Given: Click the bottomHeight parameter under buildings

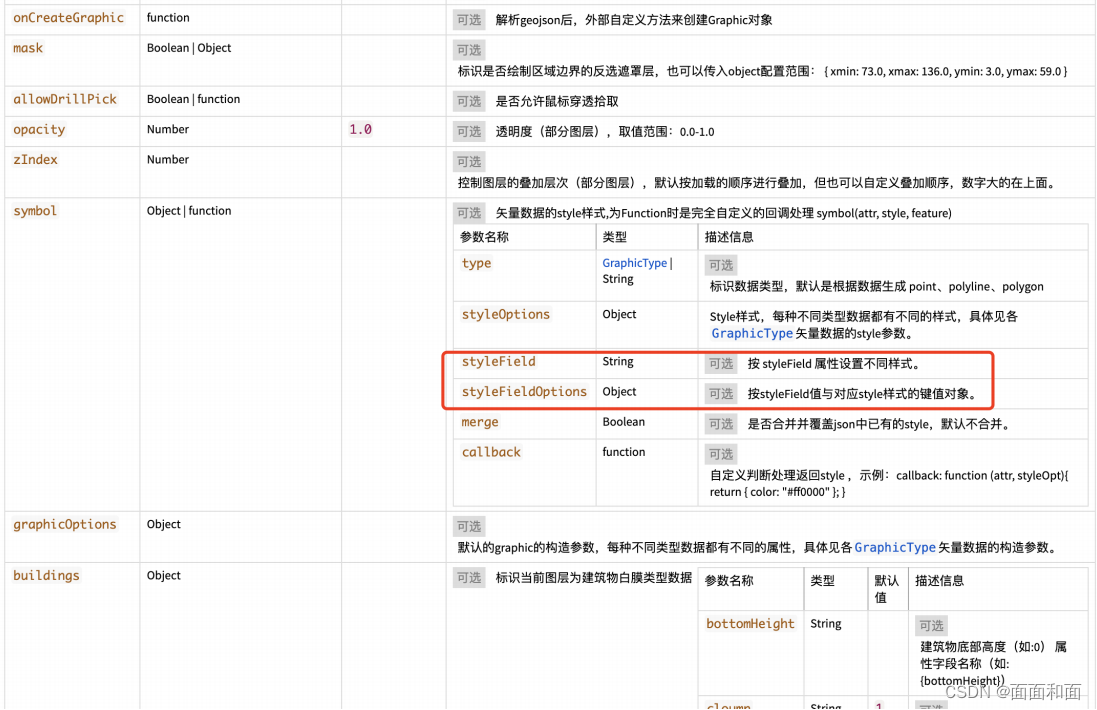Looking at the screenshot, I should coord(750,623).
